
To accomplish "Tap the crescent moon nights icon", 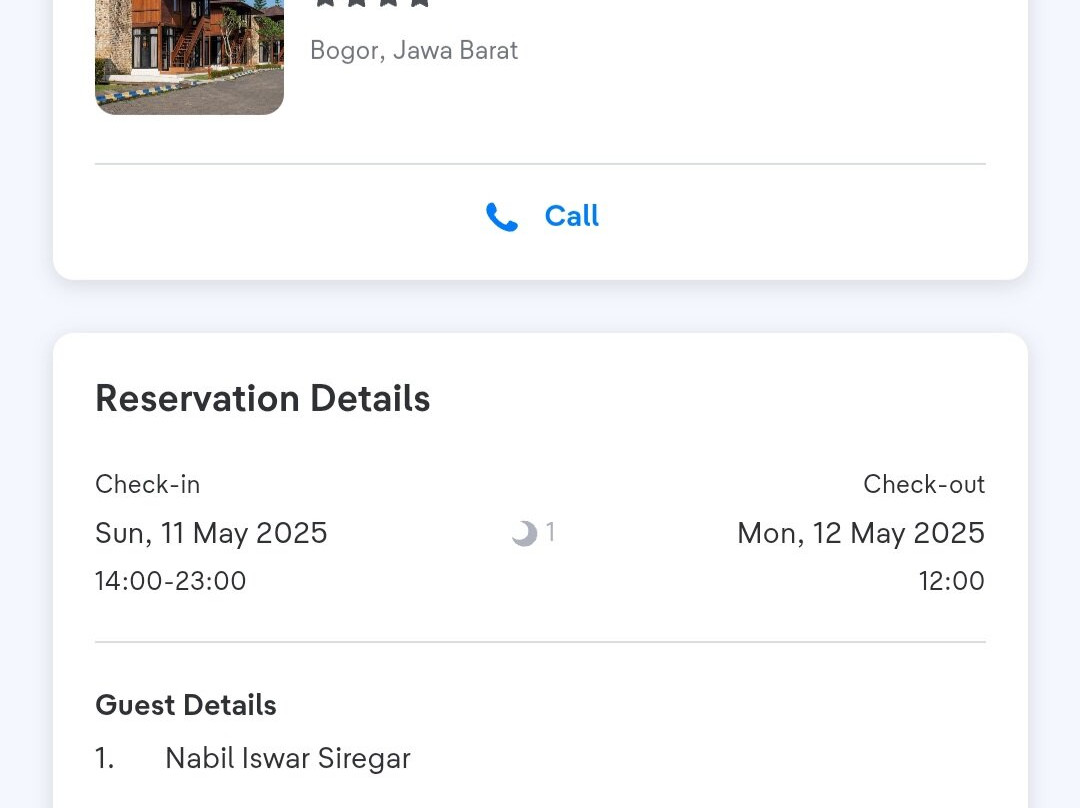I will pyautogui.click(x=524, y=533).
